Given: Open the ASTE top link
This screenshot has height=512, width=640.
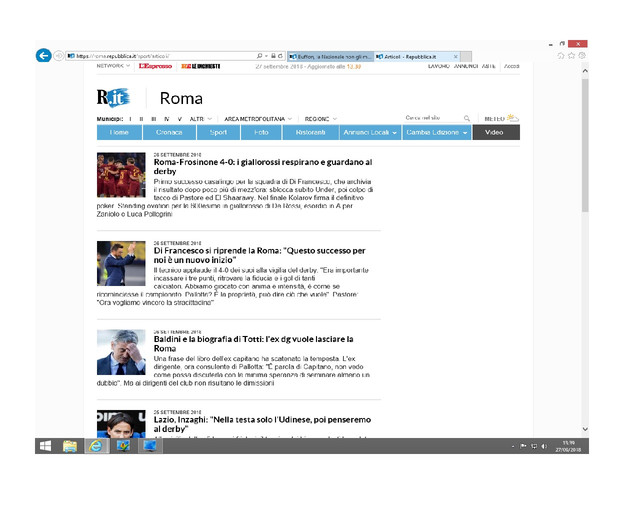Looking at the screenshot, I should [489, 66].
